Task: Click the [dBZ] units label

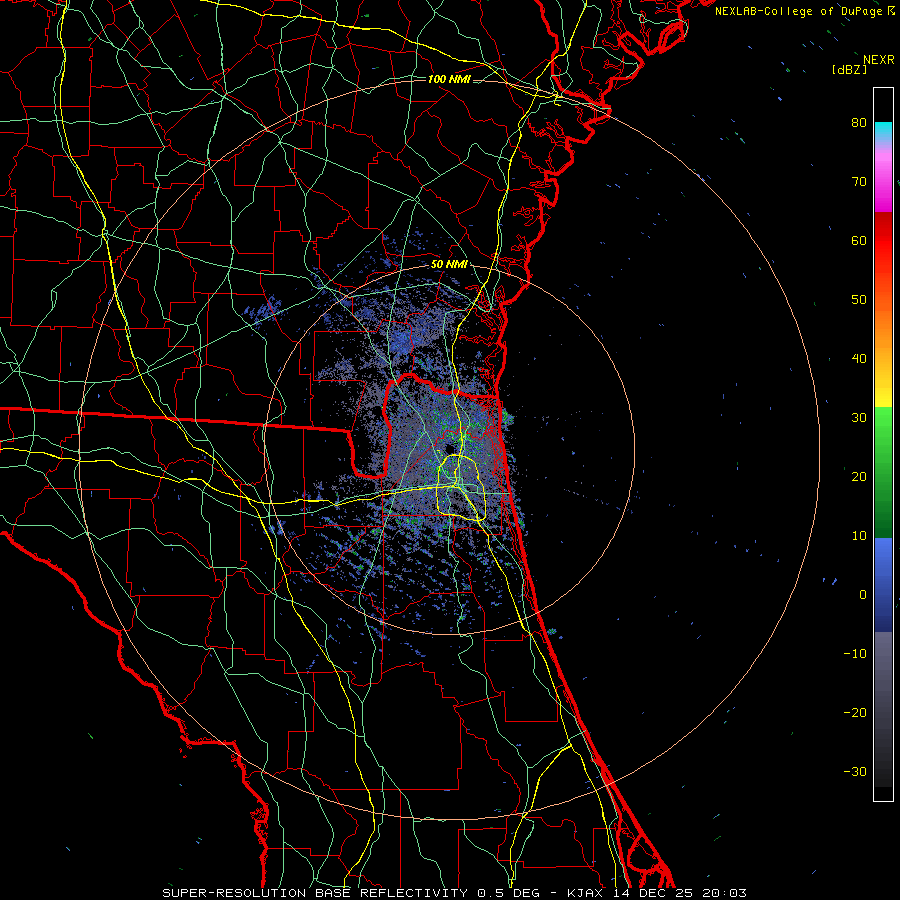Action: pyautogui.click(x=849, y=70)
